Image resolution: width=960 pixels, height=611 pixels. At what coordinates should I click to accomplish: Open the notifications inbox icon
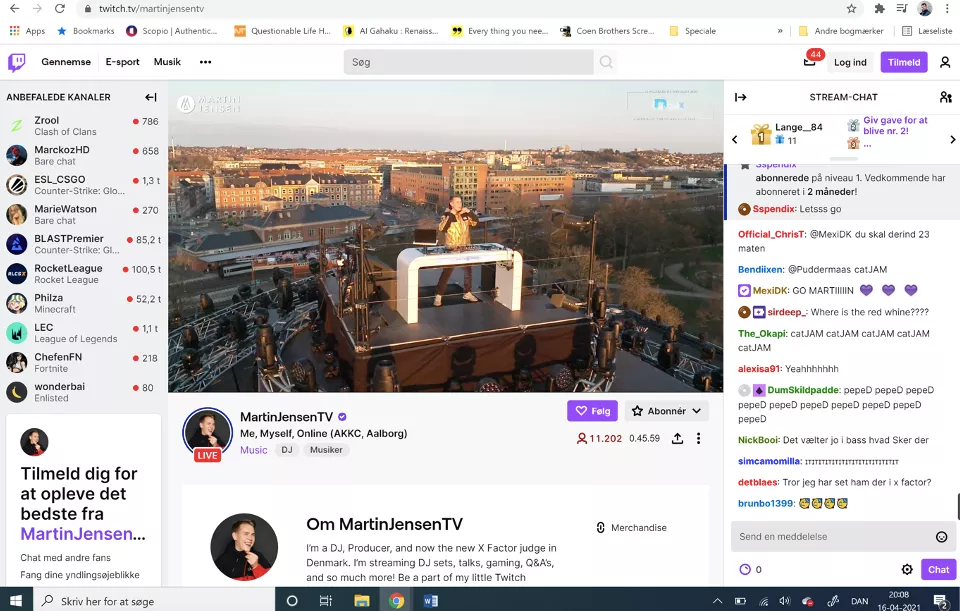(810, 62)
